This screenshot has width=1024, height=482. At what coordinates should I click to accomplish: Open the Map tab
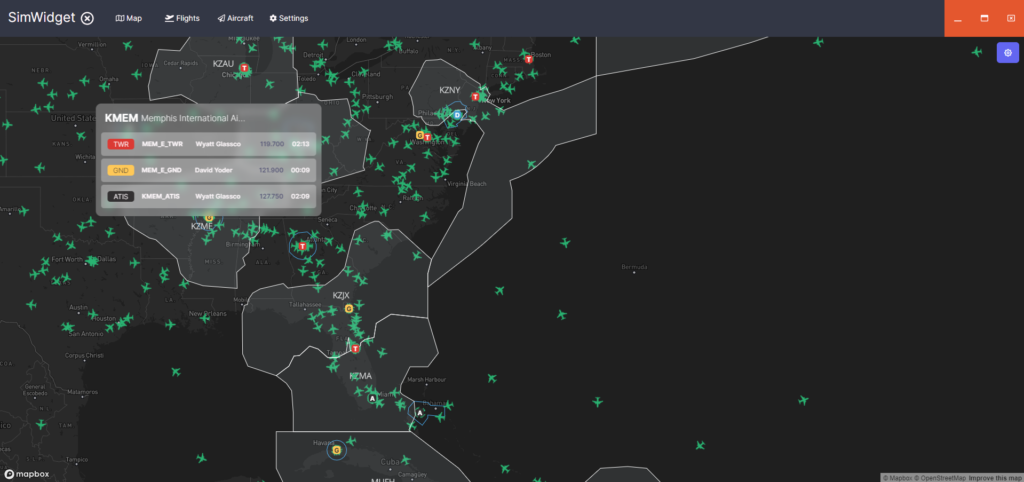tap(129, 18)
